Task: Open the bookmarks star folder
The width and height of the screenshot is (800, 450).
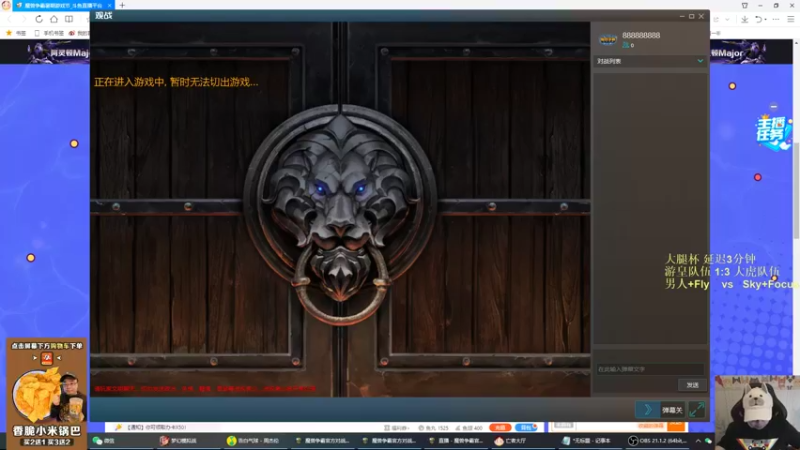Action: point(14,33)
